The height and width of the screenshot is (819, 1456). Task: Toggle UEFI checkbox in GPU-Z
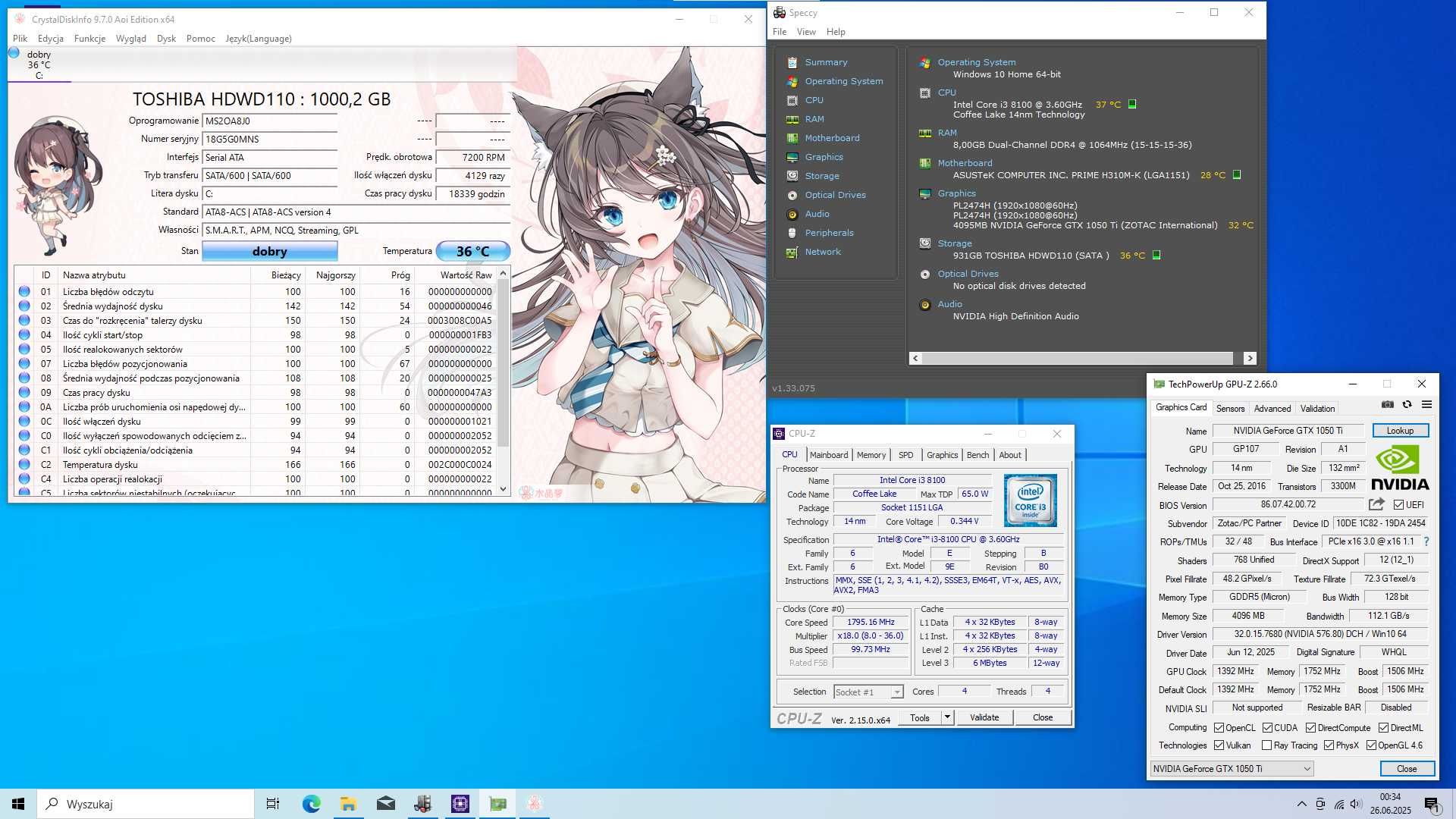tap(1398, 505)
